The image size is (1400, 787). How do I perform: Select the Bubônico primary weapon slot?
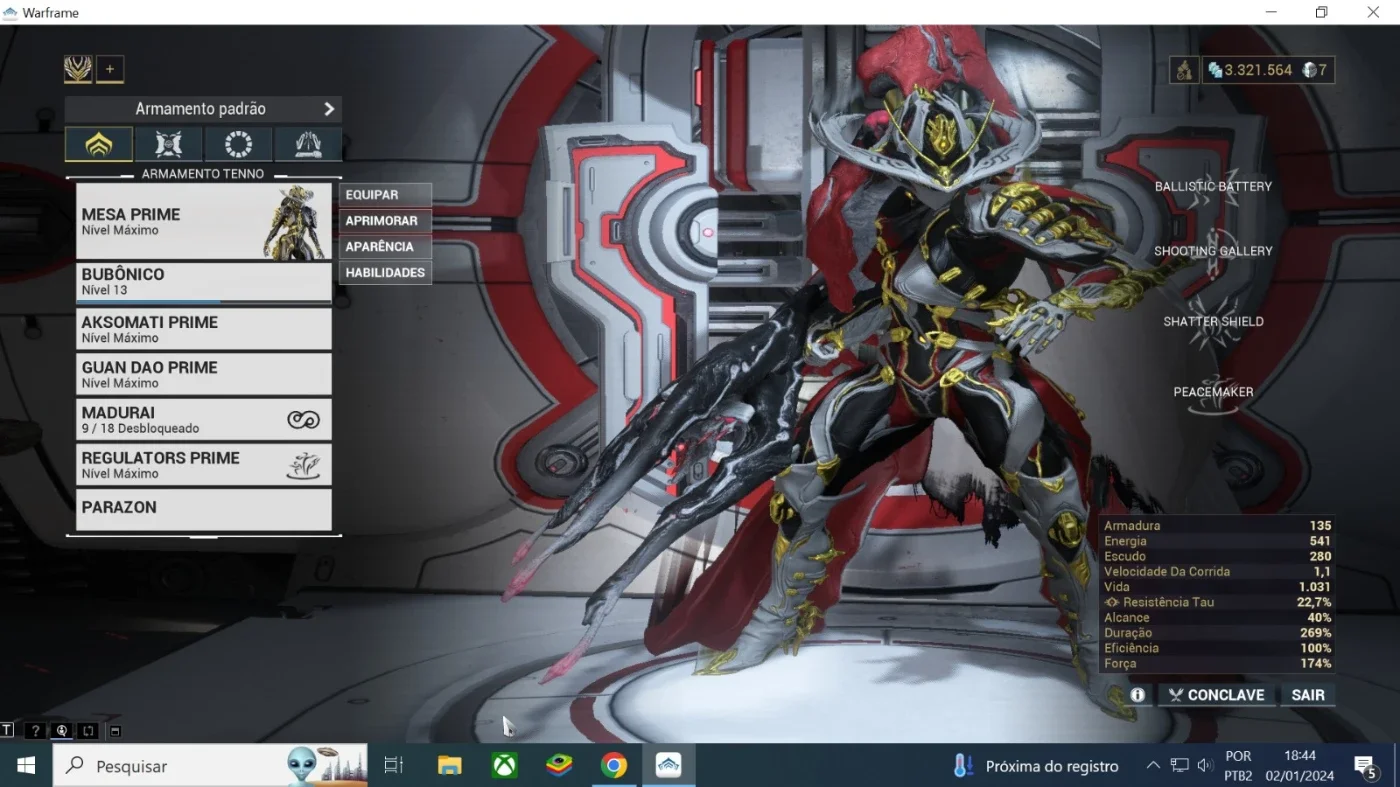click(x=204, y=282)
